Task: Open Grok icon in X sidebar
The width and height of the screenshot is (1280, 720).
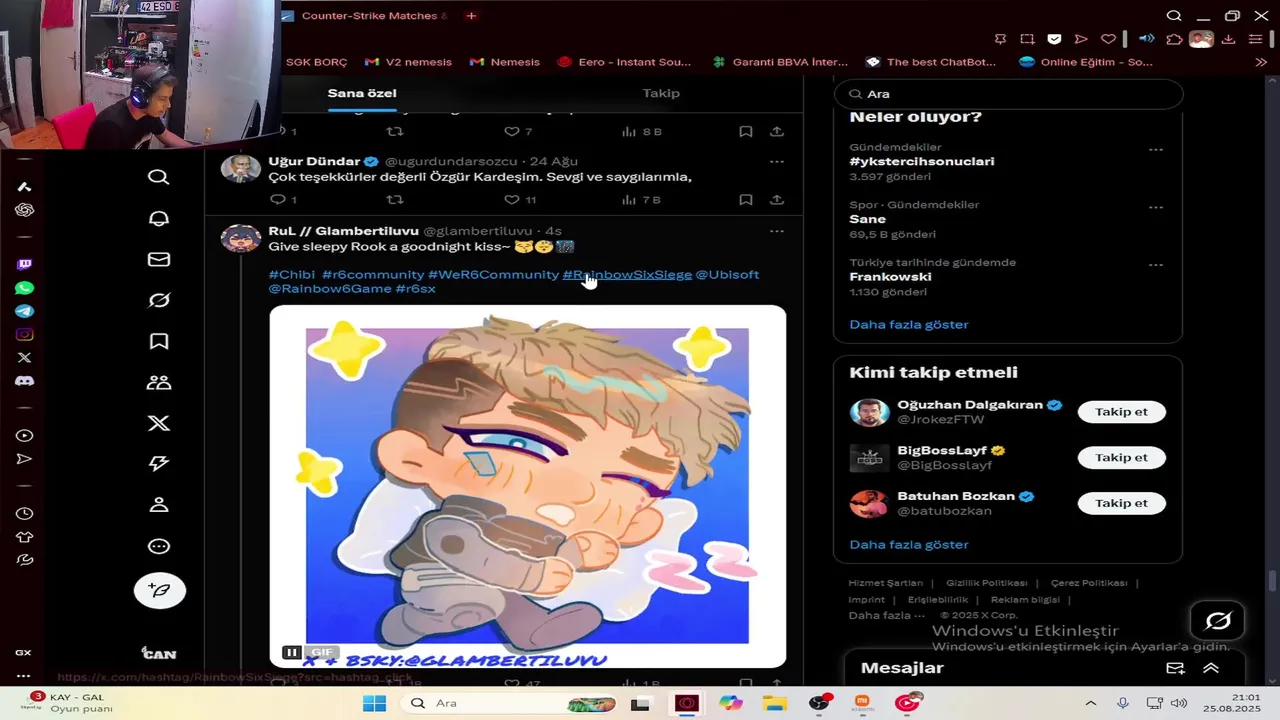Action: pos(158,300)
